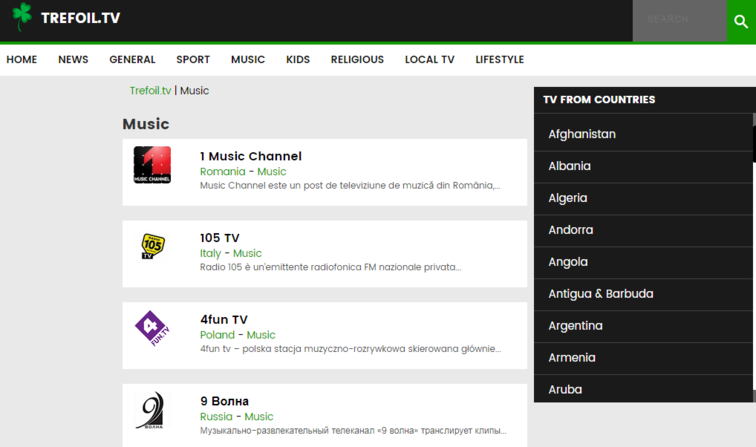
Task: Click the Trefoil.tv breadcrumb link
Action: pos(150,91)
